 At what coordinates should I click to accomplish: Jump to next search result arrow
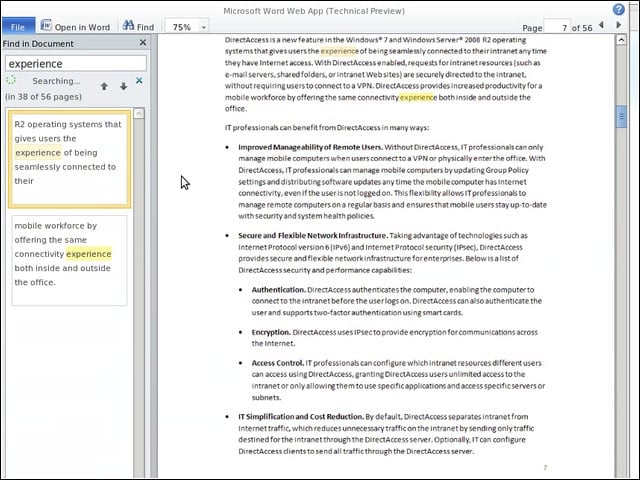click(123, 86)
